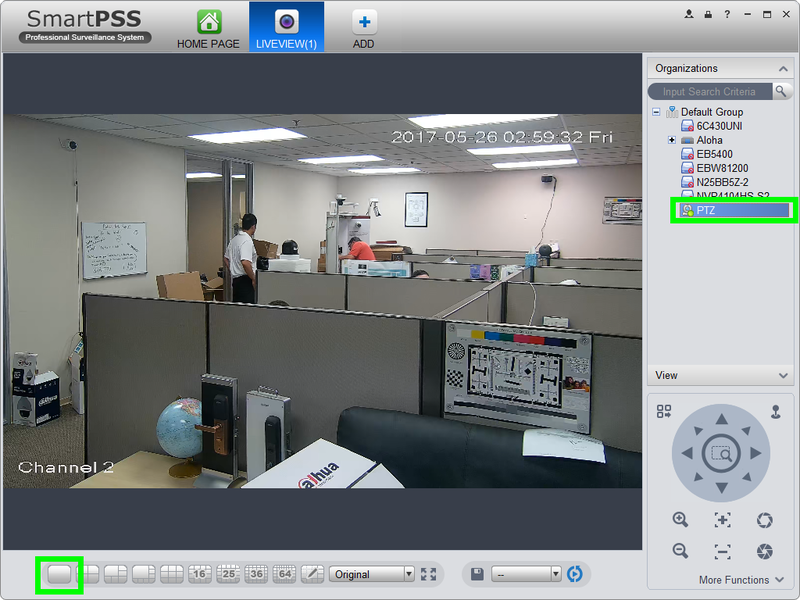Screen dimensions: 800x600
Task: Switch to the HOME PAGE tab
Action: [207, 27]
